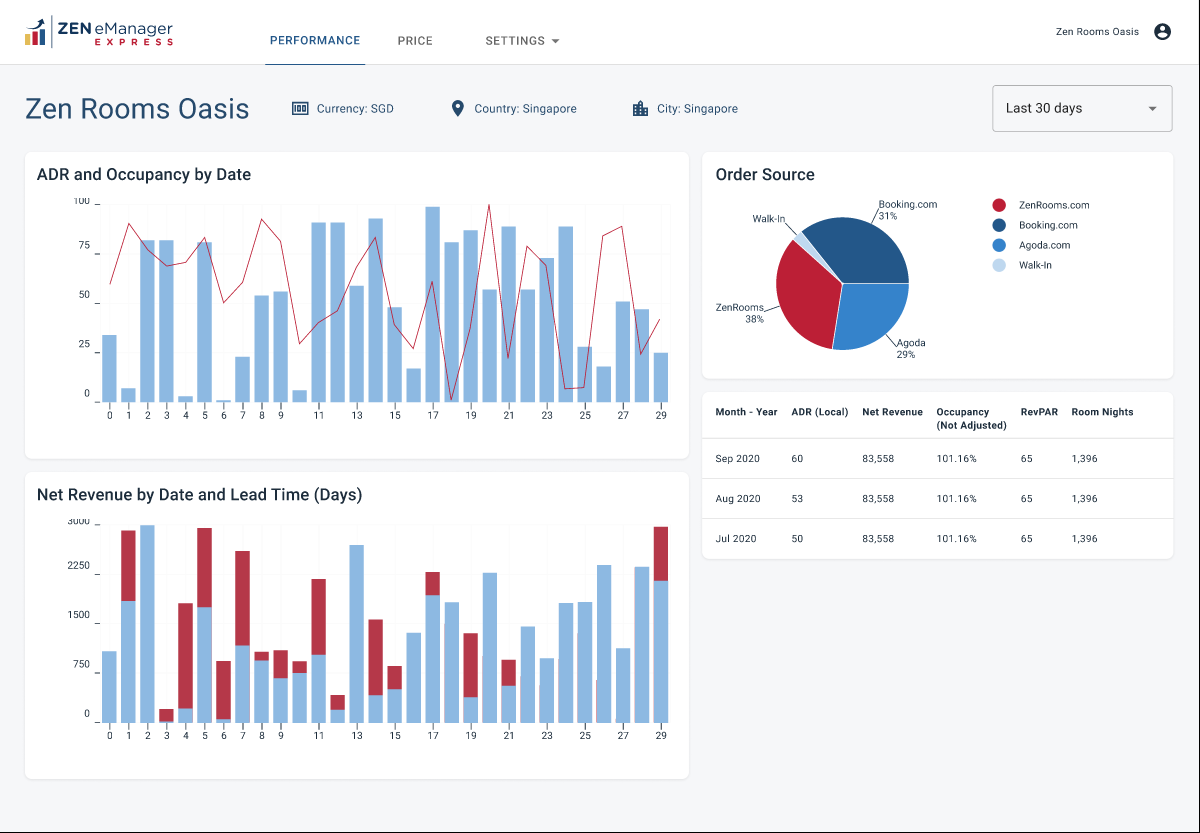Click the Occupancy (Not Adjusted) column header
The height and width of the screenshot is (833, 1200).
click(x=971, y=418)
